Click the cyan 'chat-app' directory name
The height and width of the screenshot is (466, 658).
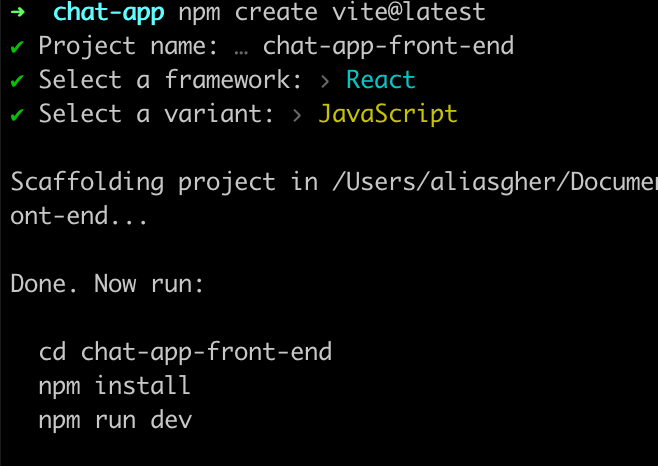coord(108,12)
